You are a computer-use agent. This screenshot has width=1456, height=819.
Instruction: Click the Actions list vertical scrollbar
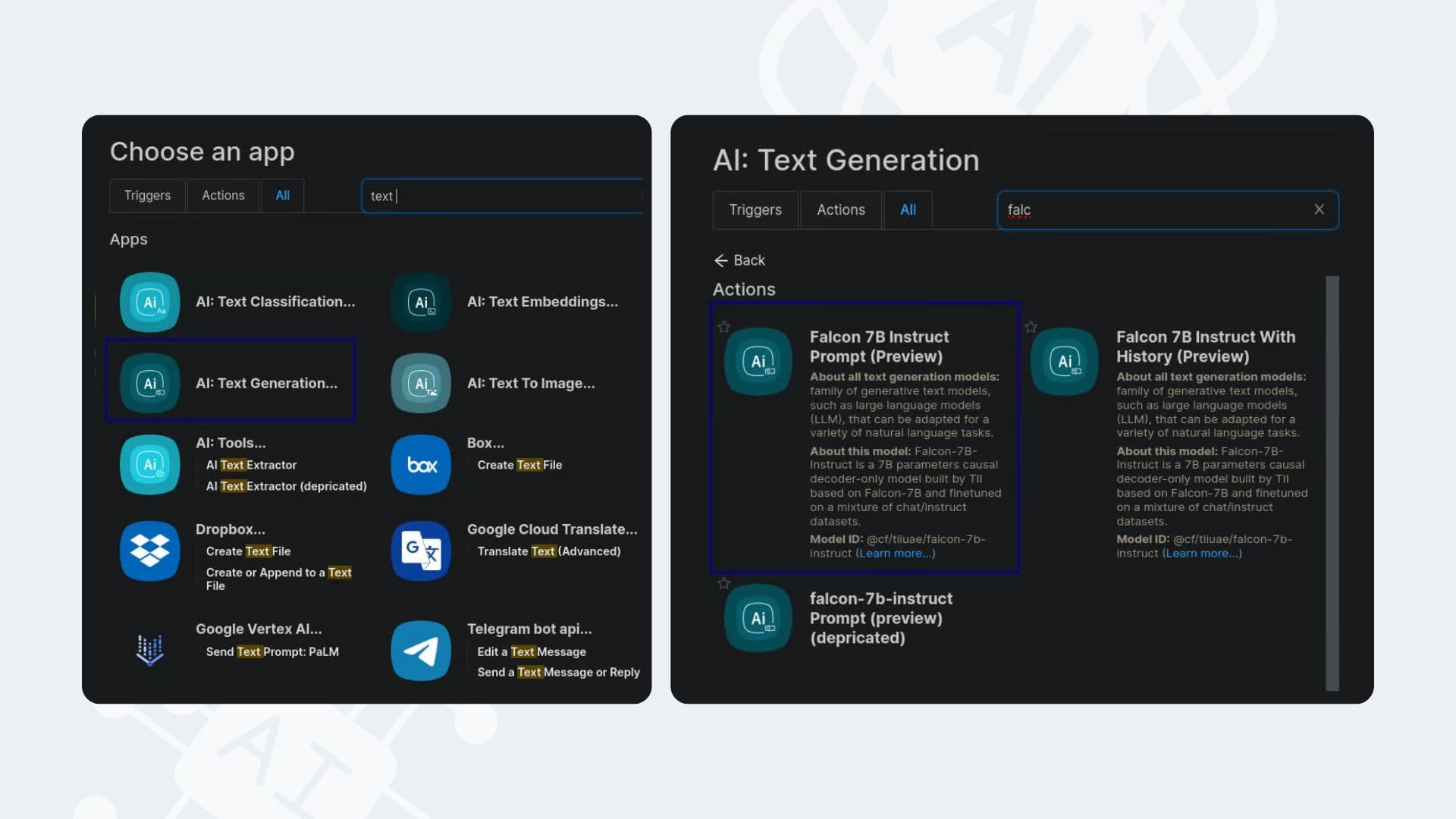[1332, 482]
